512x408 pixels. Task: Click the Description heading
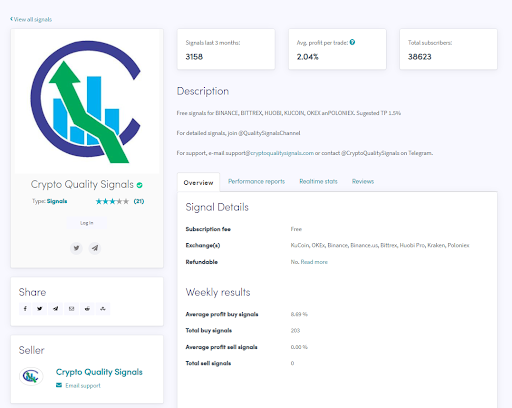[x=203, y=91]
